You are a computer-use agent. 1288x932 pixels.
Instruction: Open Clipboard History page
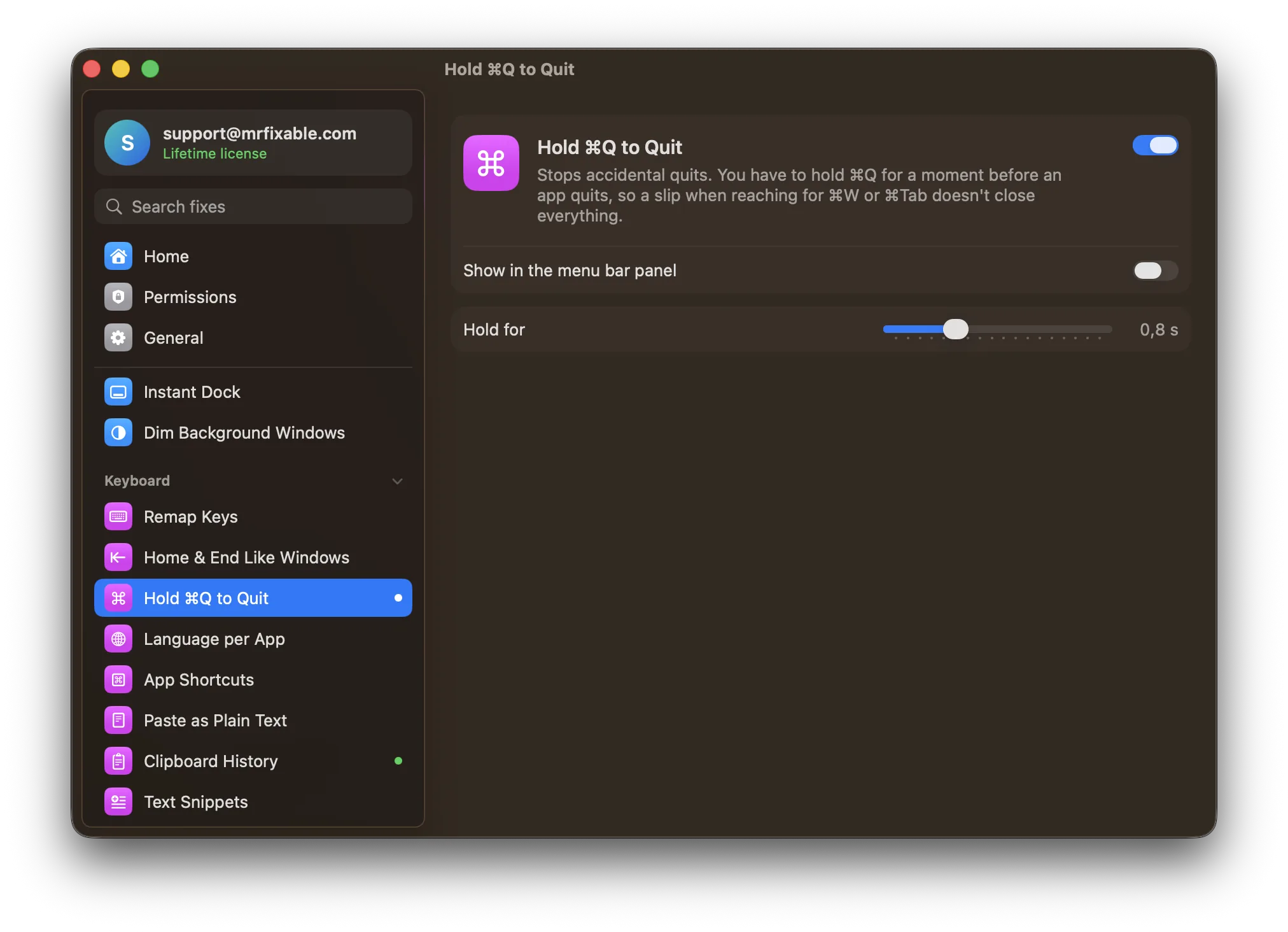tap(253, 761)
